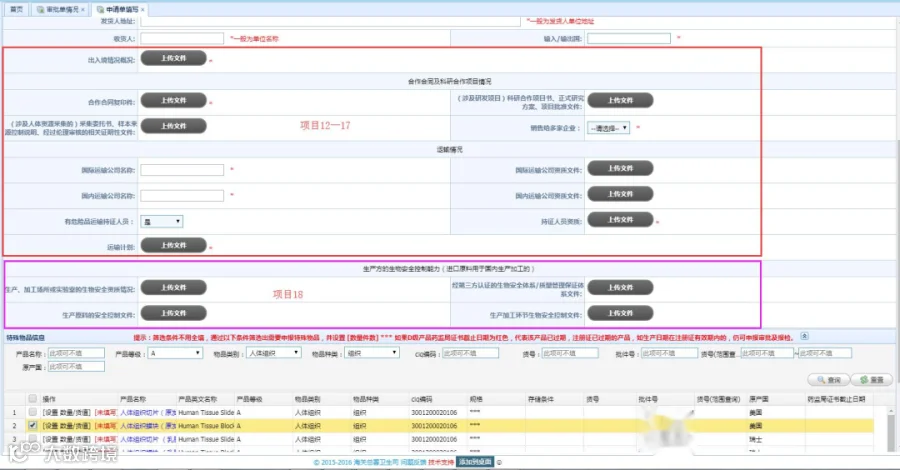Click the 国际运输公司名称 input field
Image resolution: width=900 pixels, height=470 pixels.
[182, 170]
